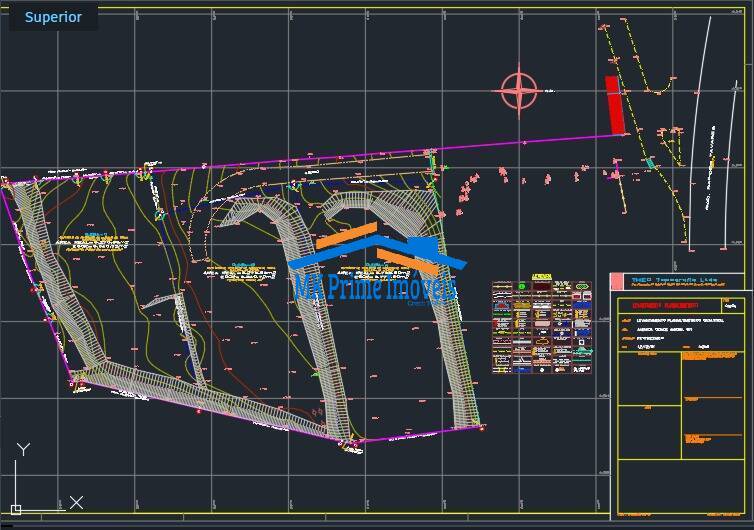The image size is (754, 530).
Task: Click the UCS Y-axis letter
Action: pos(24,450)
